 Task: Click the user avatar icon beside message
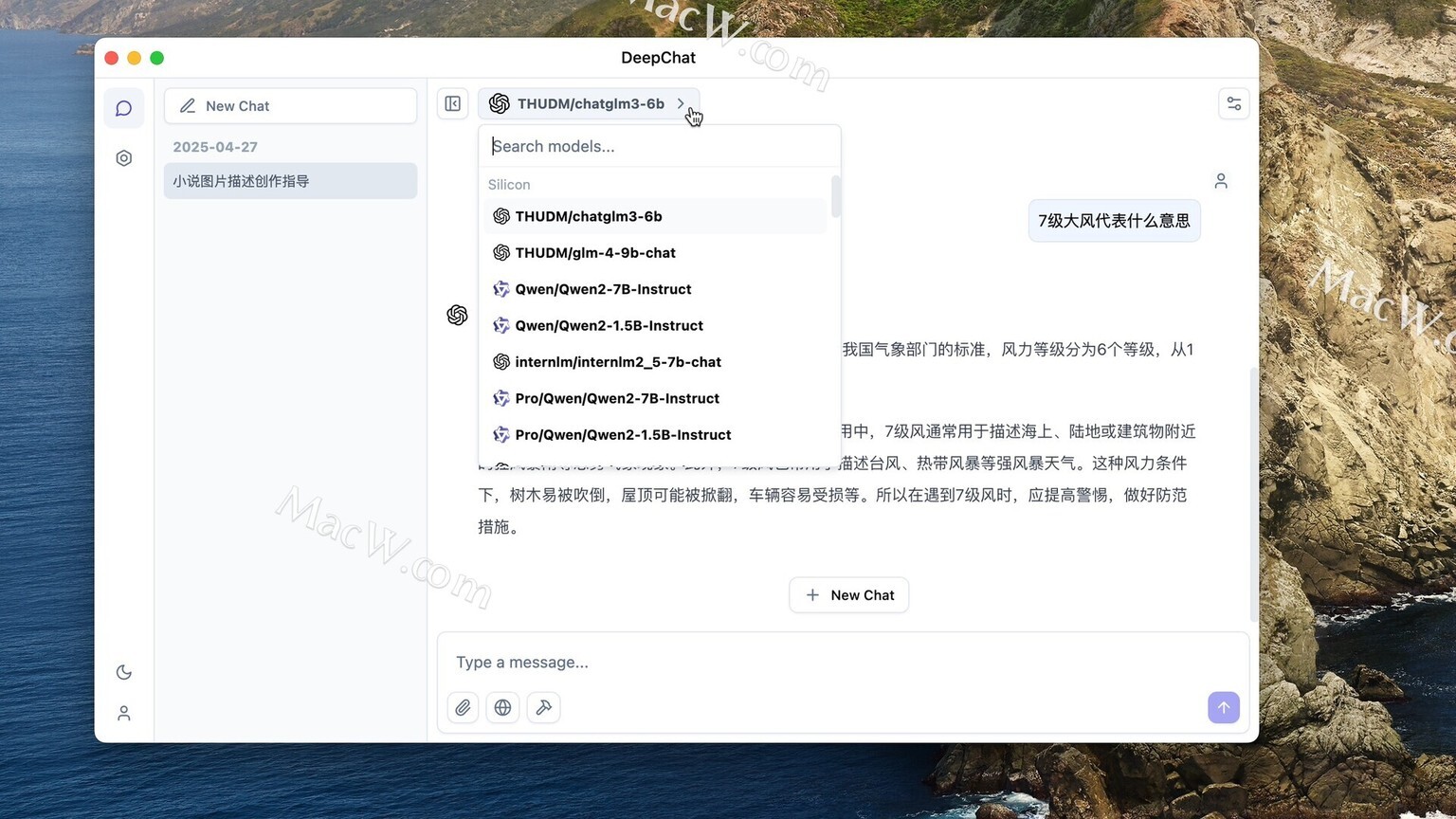[1221, 181]
